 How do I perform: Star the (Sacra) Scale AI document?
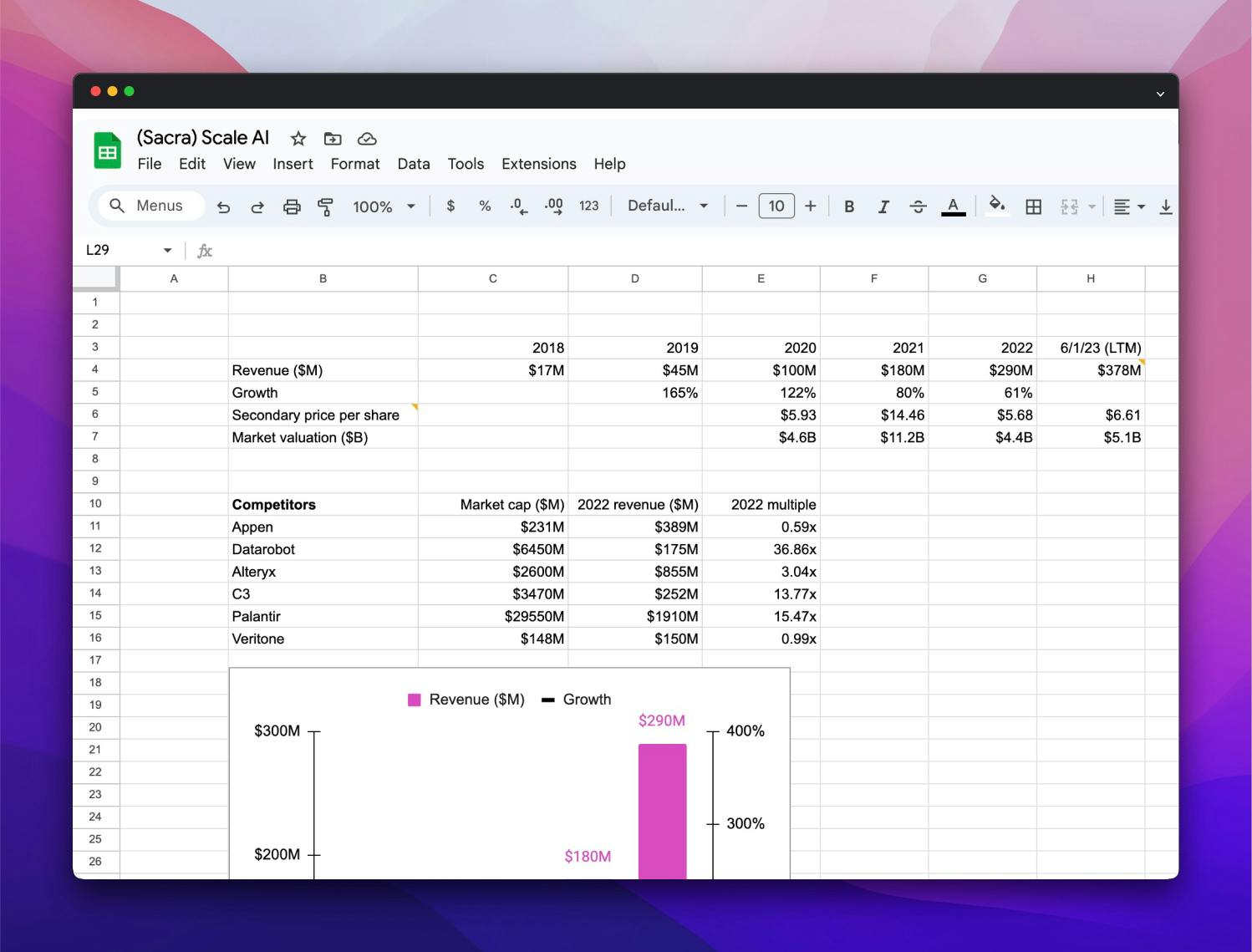[x=298, y=139]
